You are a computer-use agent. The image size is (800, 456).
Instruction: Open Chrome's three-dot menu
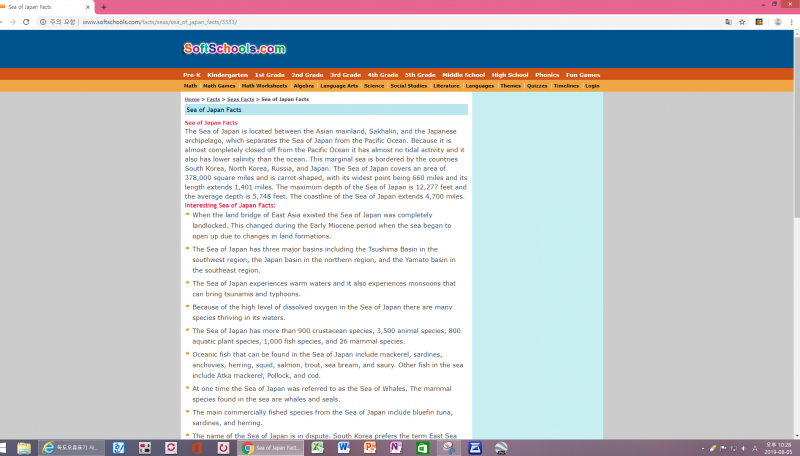790,21
